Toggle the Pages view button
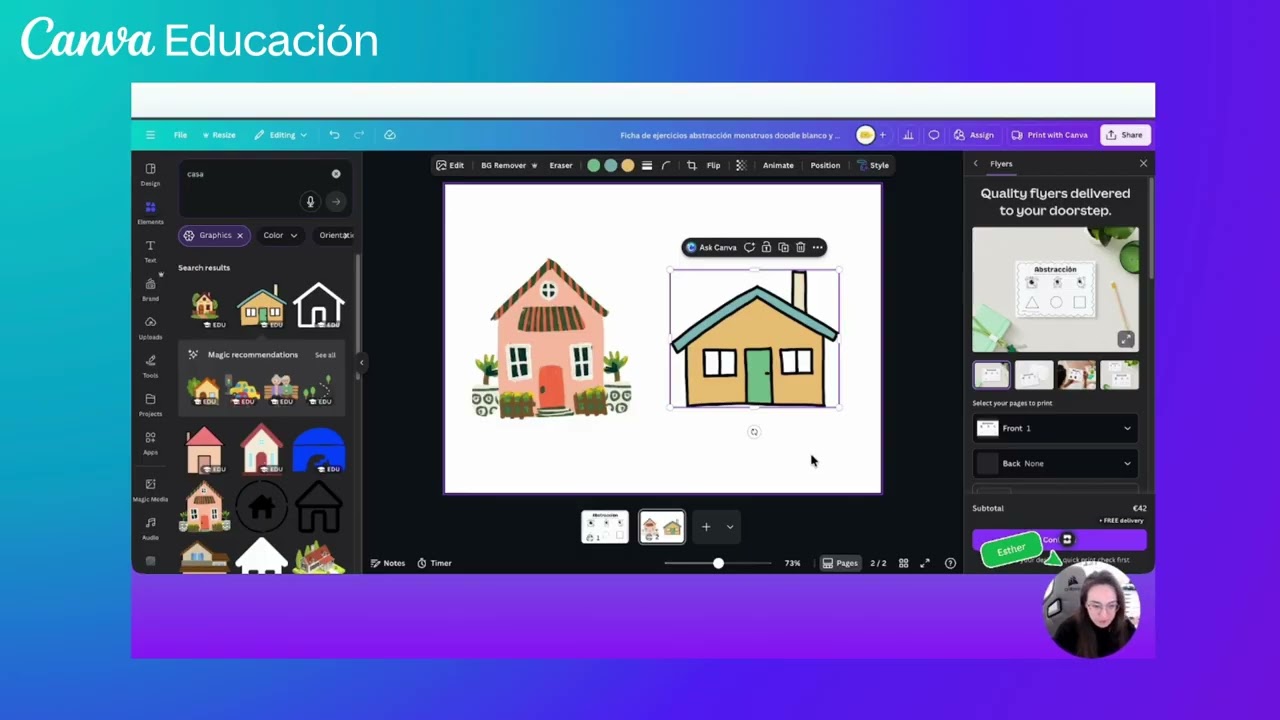 click(x=840, y=563)
